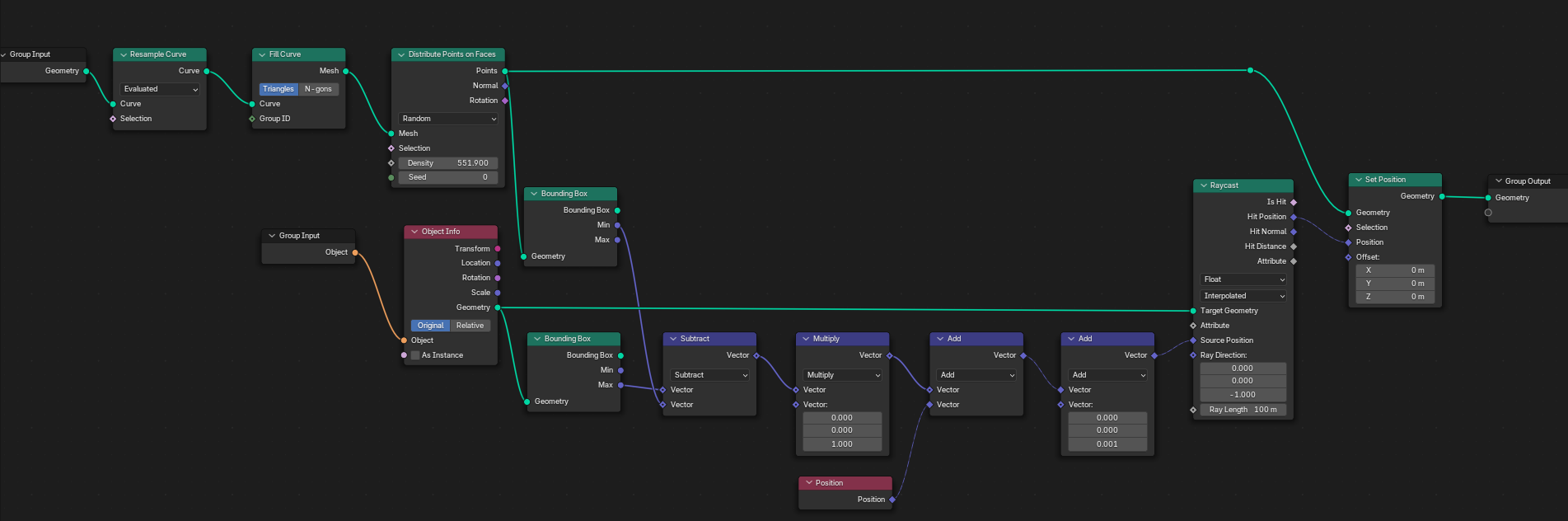The width and height of the screenshot is (1568, 521).
Task: Open the Interpolated mapping dropdown in Raycast
Action: click(1243, 296)
